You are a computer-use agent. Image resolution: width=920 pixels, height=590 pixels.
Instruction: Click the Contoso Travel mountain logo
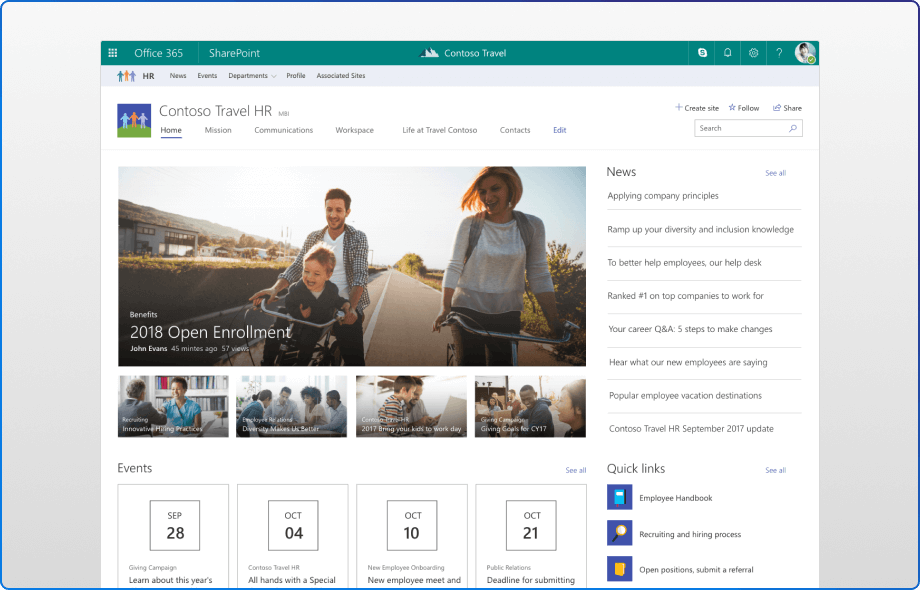[x=429, y=53]
